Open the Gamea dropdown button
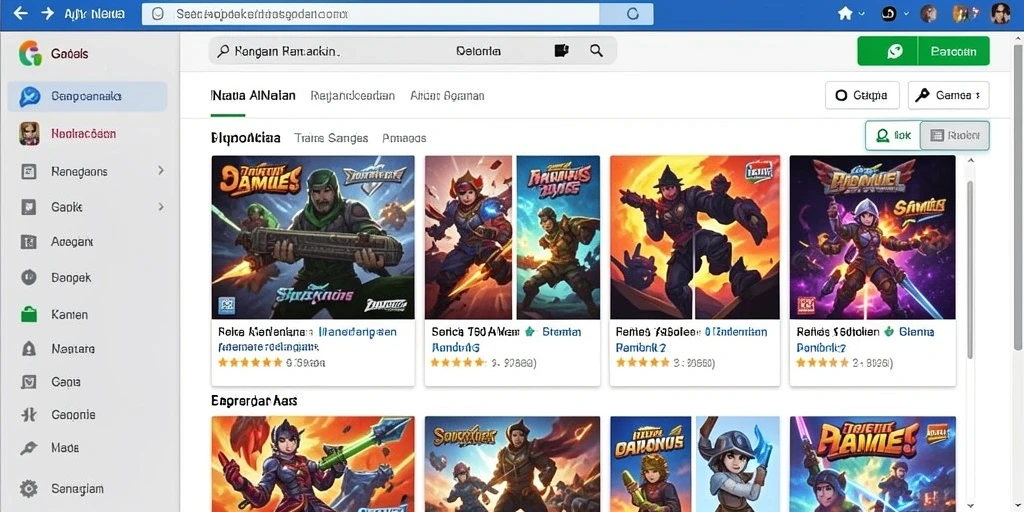The height and width of the screenshot is (512, 1024). (x=948, y=95)
